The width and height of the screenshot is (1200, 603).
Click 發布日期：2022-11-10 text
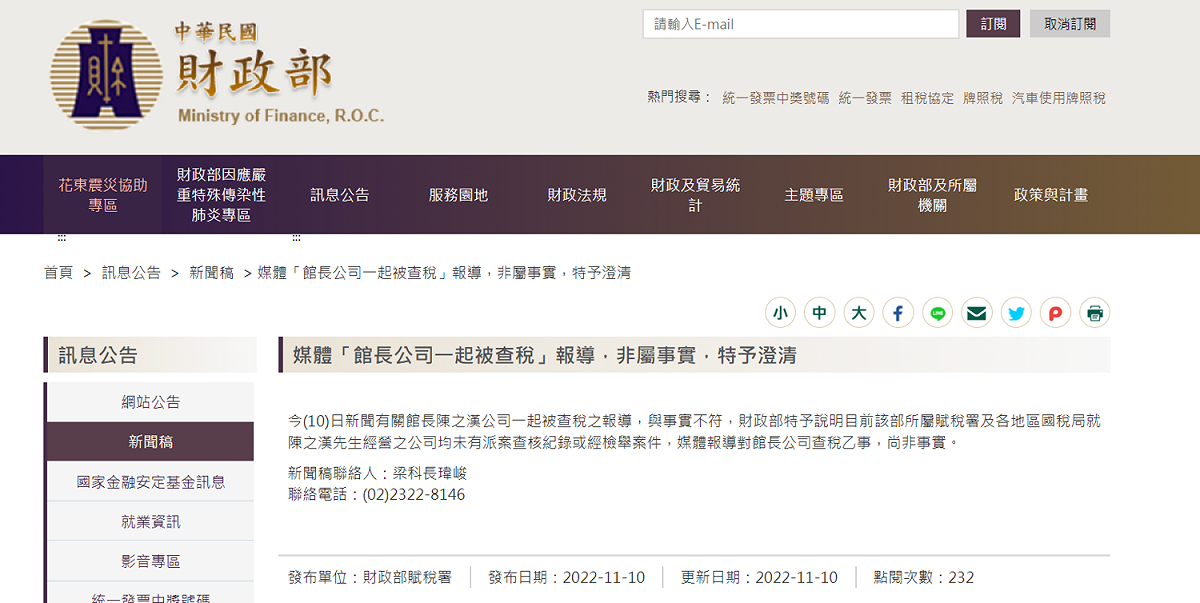(567, 577)
